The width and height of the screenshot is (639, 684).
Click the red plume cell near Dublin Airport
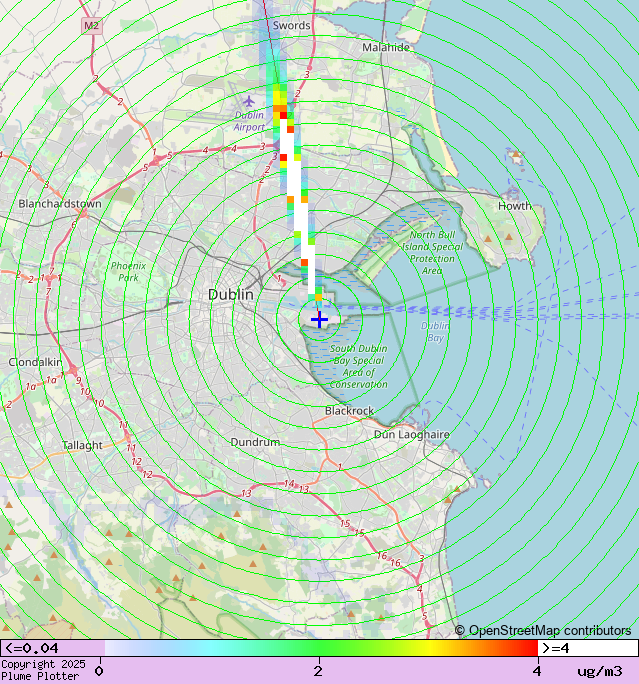coord(284,115)
